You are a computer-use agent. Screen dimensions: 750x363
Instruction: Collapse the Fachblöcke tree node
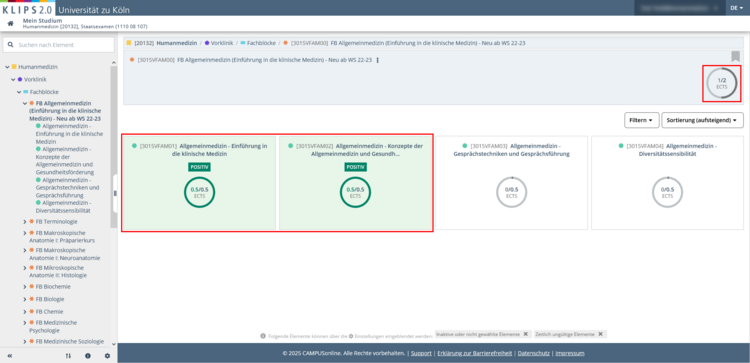19,92
